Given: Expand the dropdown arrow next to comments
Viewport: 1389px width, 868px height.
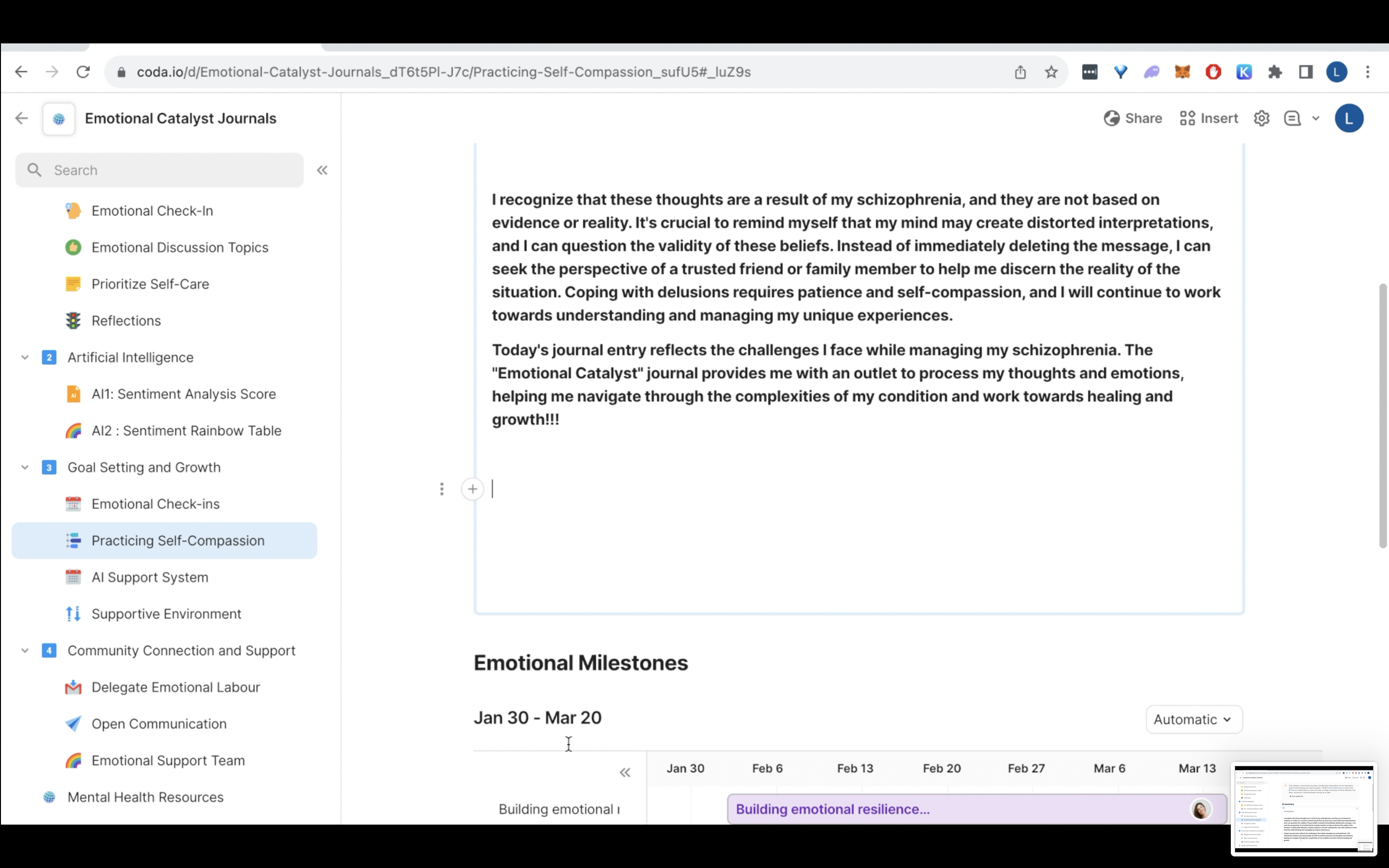Looking at the screenshot, I should click(1316, 118).
